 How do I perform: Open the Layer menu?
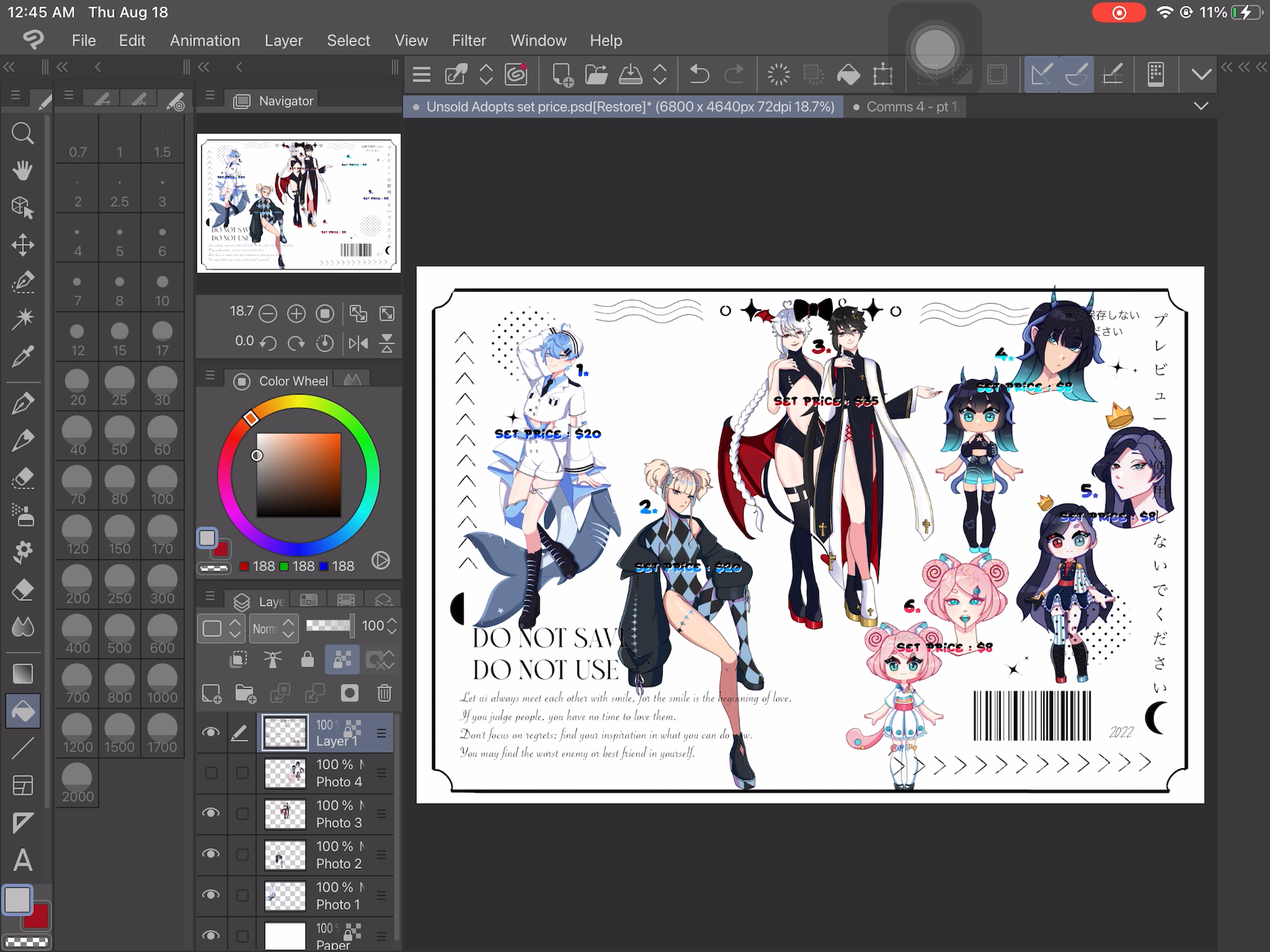pyautogui.click(x=283, y=40)
